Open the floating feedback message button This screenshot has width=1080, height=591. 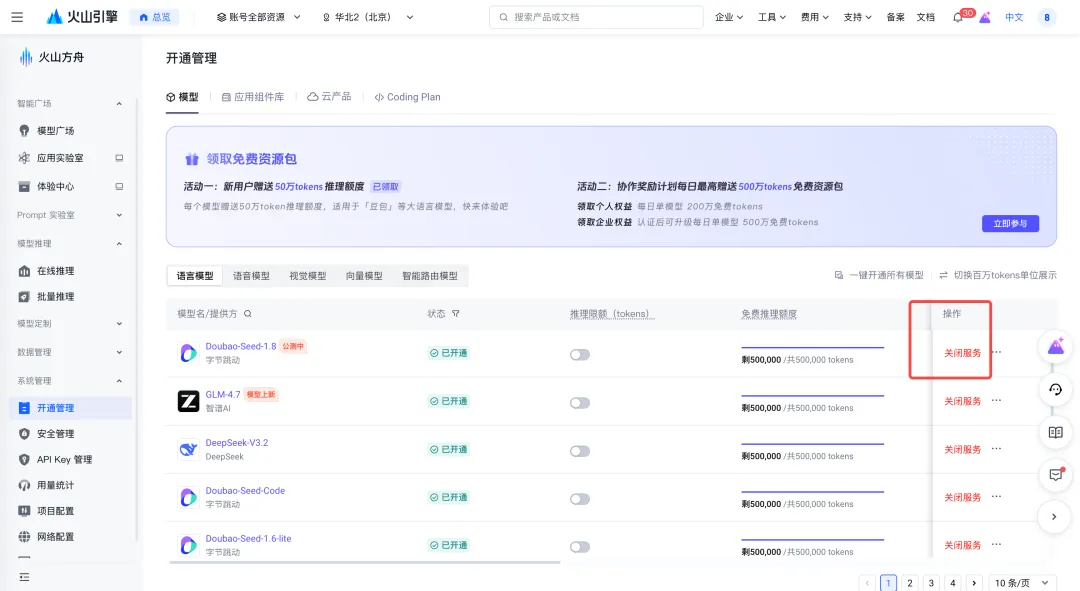point(1055,475)
